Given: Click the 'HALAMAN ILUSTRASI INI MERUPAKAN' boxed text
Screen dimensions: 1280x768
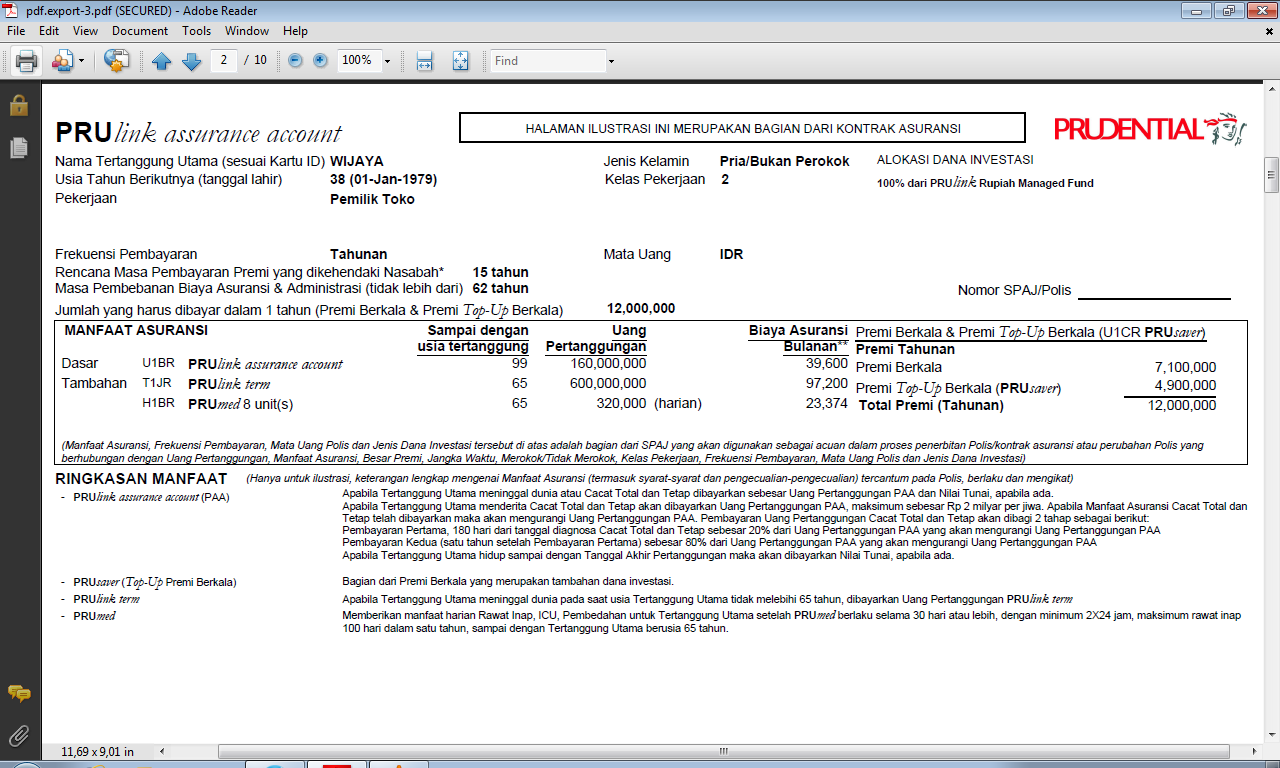Looking at the screenshot, I should click(x=742, y=128).
